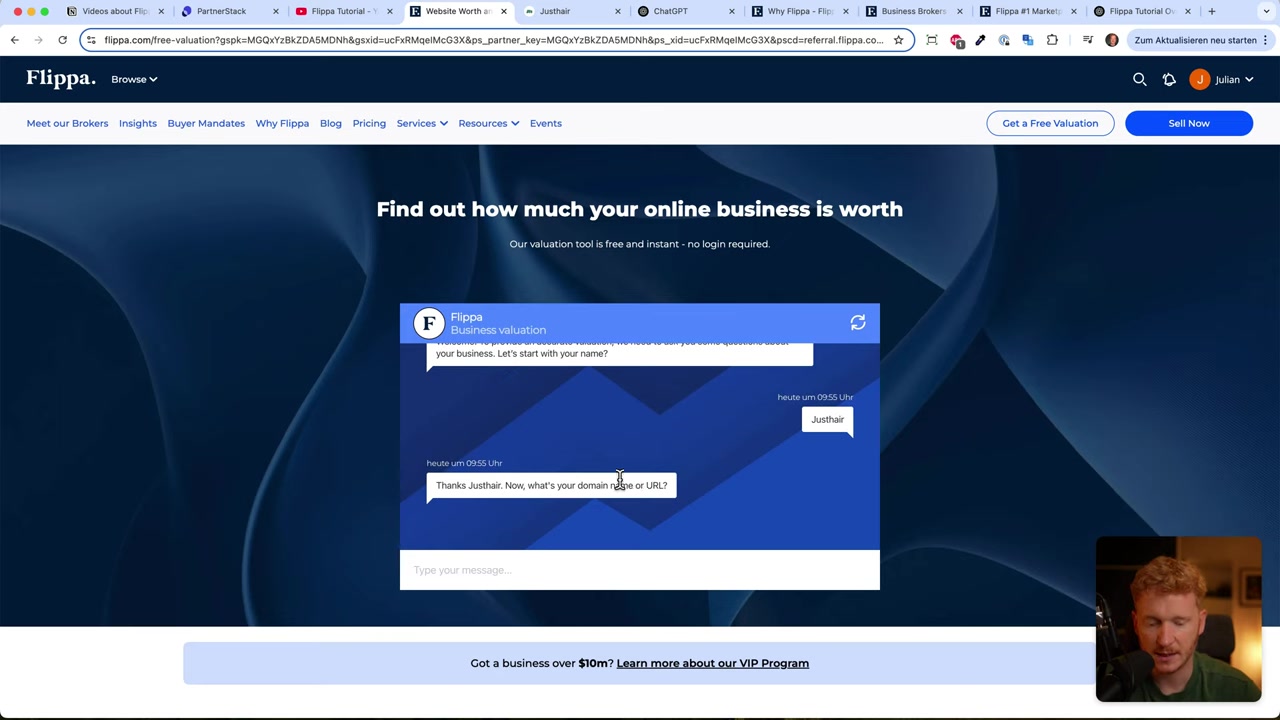The width and height of the screenshot is (1280, 720).
Task: Click the Chrome profile picture
Action: (1112, 40)
